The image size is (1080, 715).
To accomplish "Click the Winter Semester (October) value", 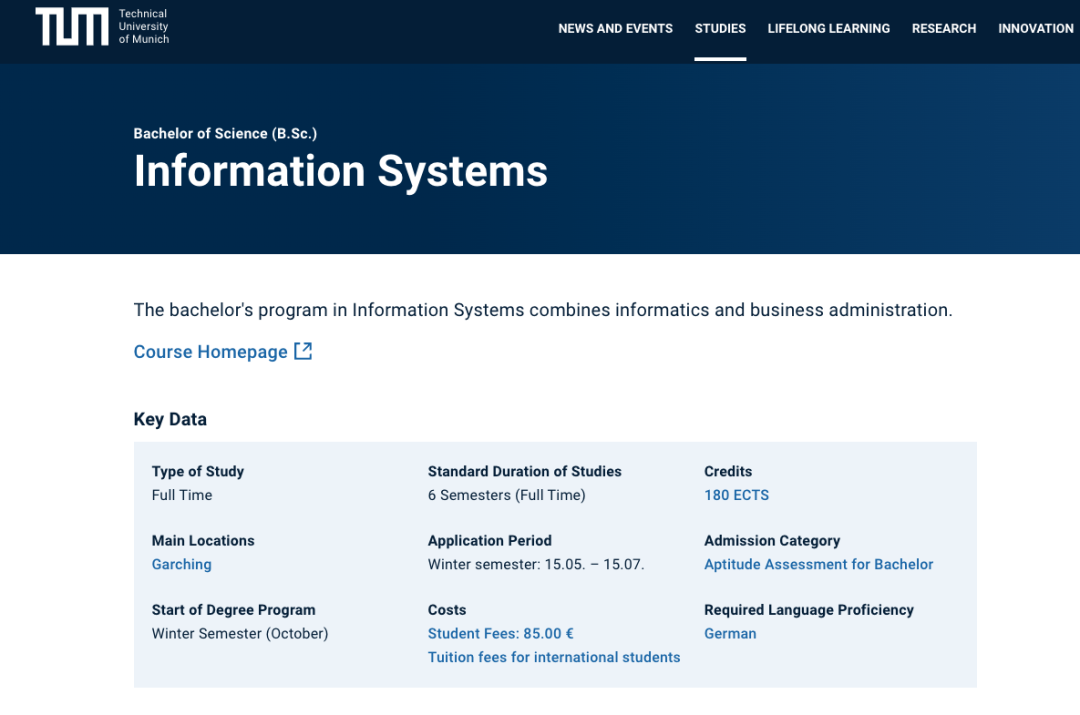I will (240, 634).
